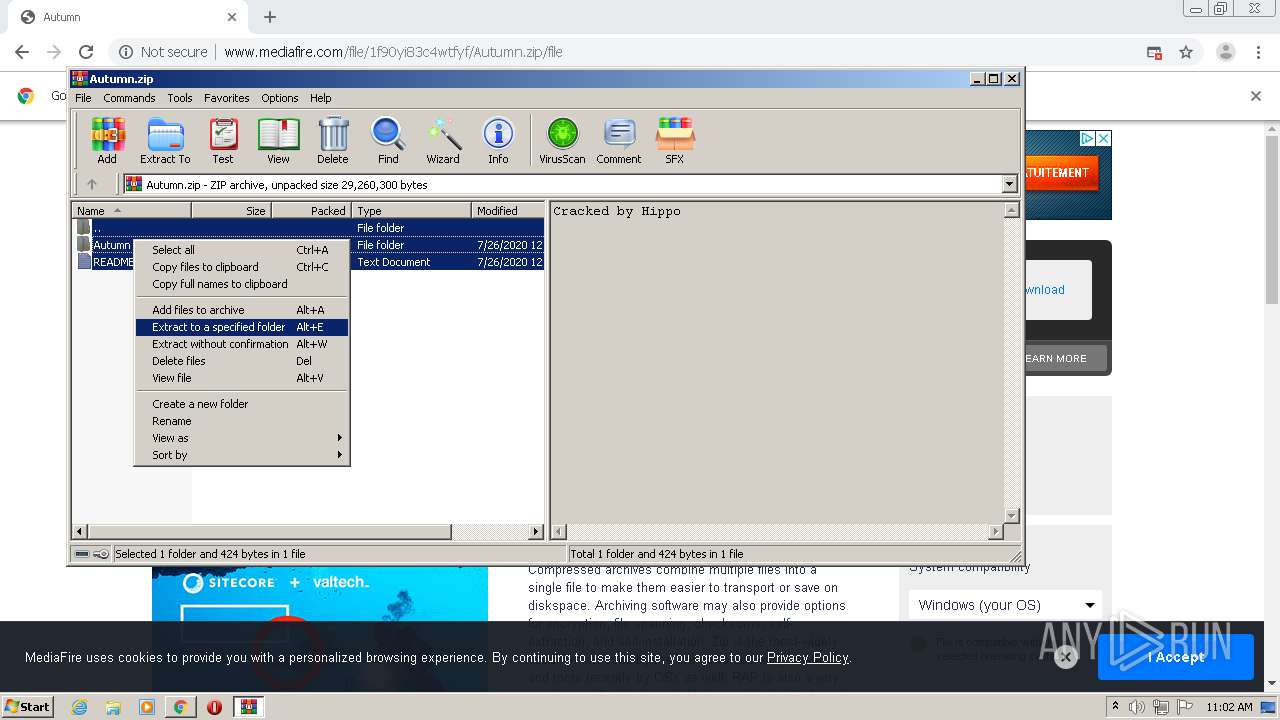Image resolution: width=1280 pixels, height=720 pixels.
Task: Select the parent '..' folder row
Action: click(x=308, y=228)
